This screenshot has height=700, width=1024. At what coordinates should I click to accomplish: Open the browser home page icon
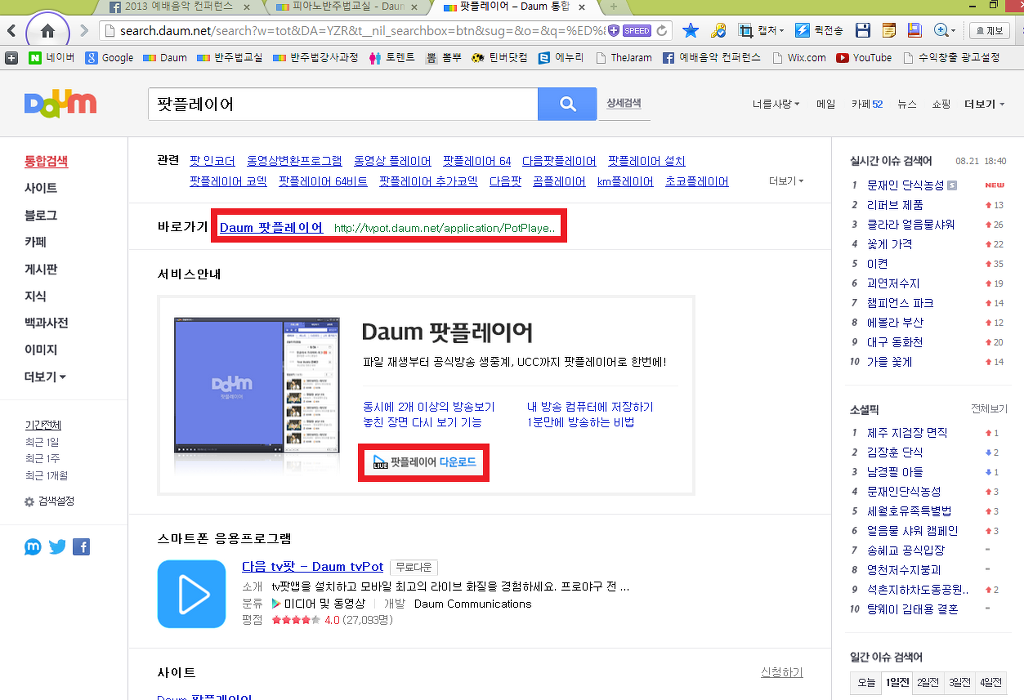click(48, 31)
